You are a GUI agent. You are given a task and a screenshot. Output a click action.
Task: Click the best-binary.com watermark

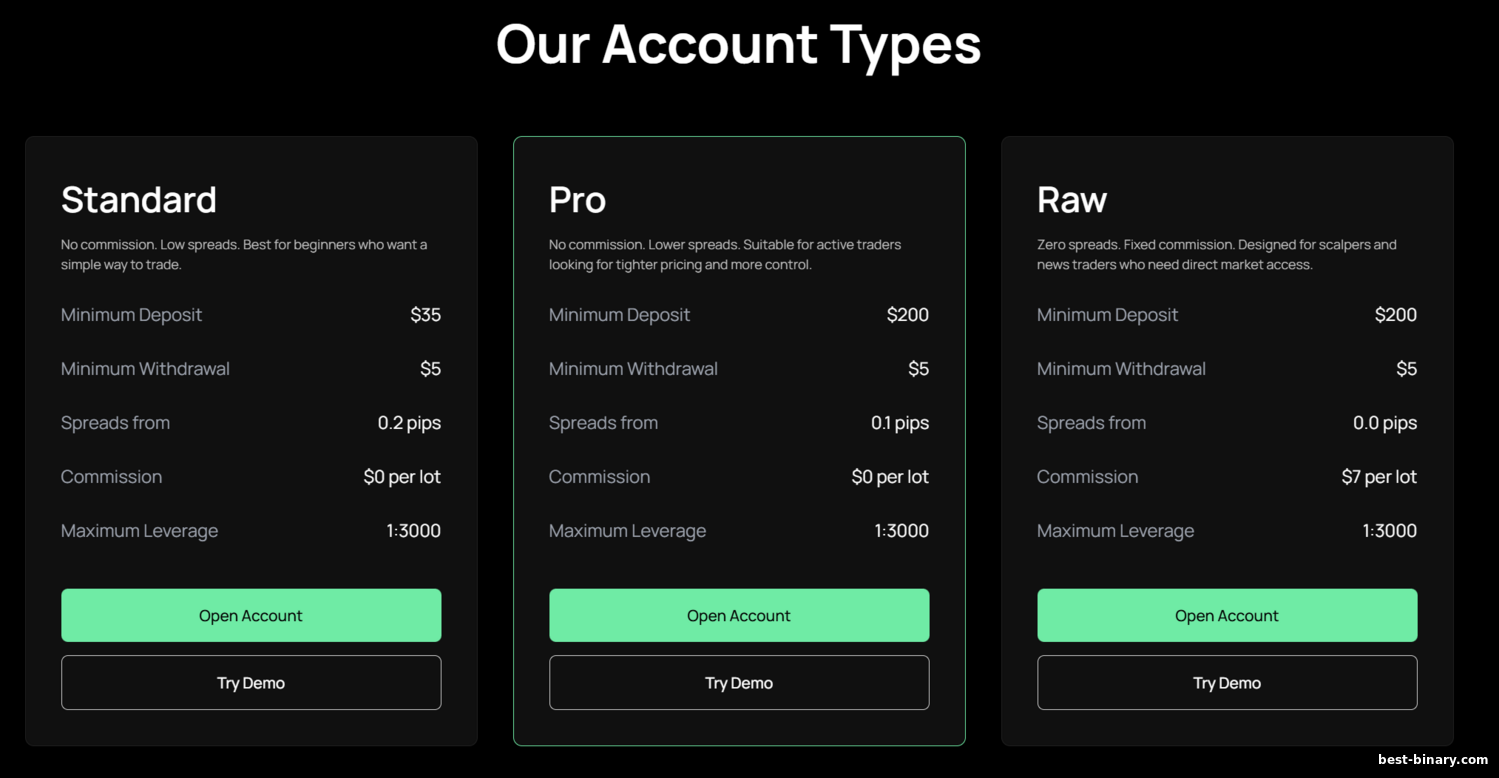pos(1432,760)
